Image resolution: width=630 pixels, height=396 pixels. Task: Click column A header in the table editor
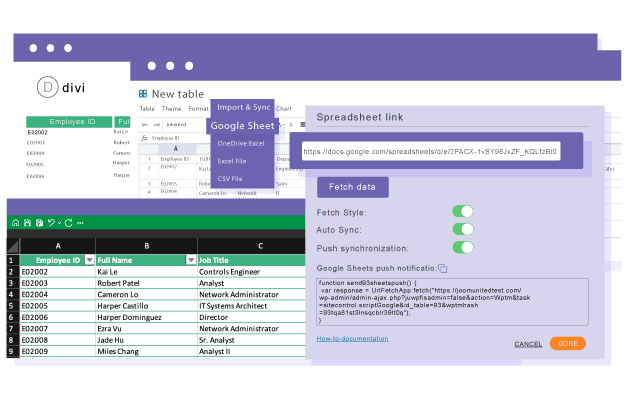(176, 149)
